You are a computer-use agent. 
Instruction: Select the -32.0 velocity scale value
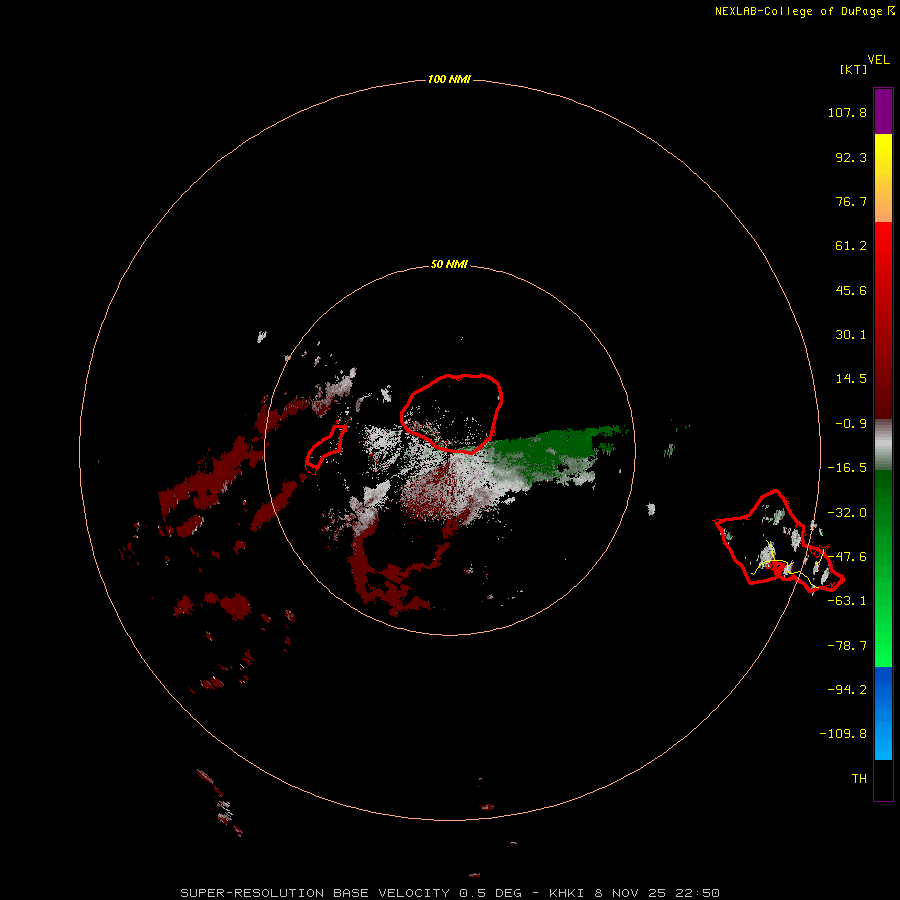pos(847,513)
